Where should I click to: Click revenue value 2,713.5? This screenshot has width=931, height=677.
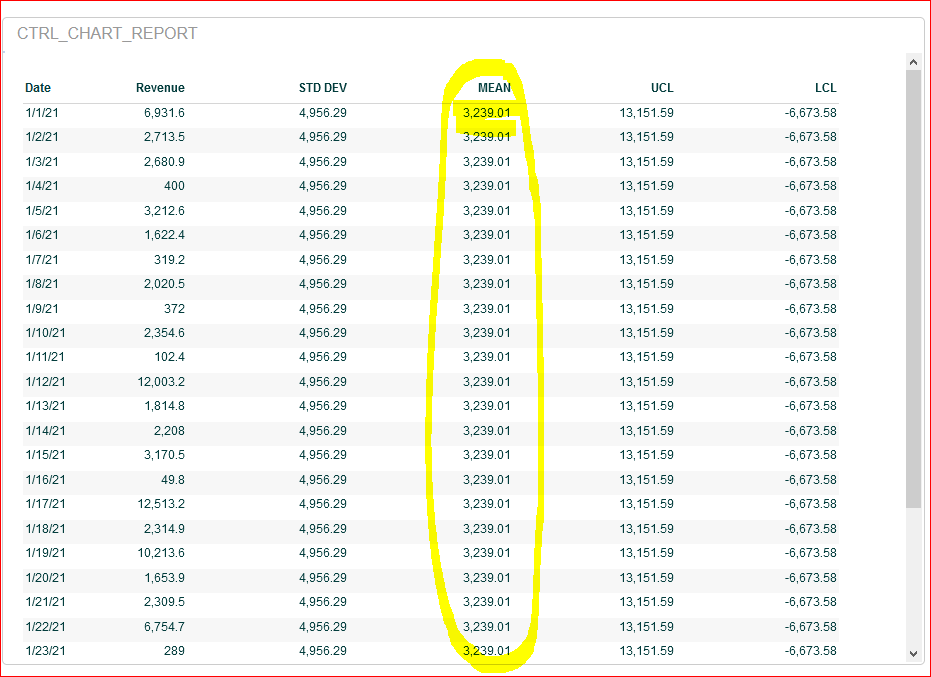coord(164,137)
